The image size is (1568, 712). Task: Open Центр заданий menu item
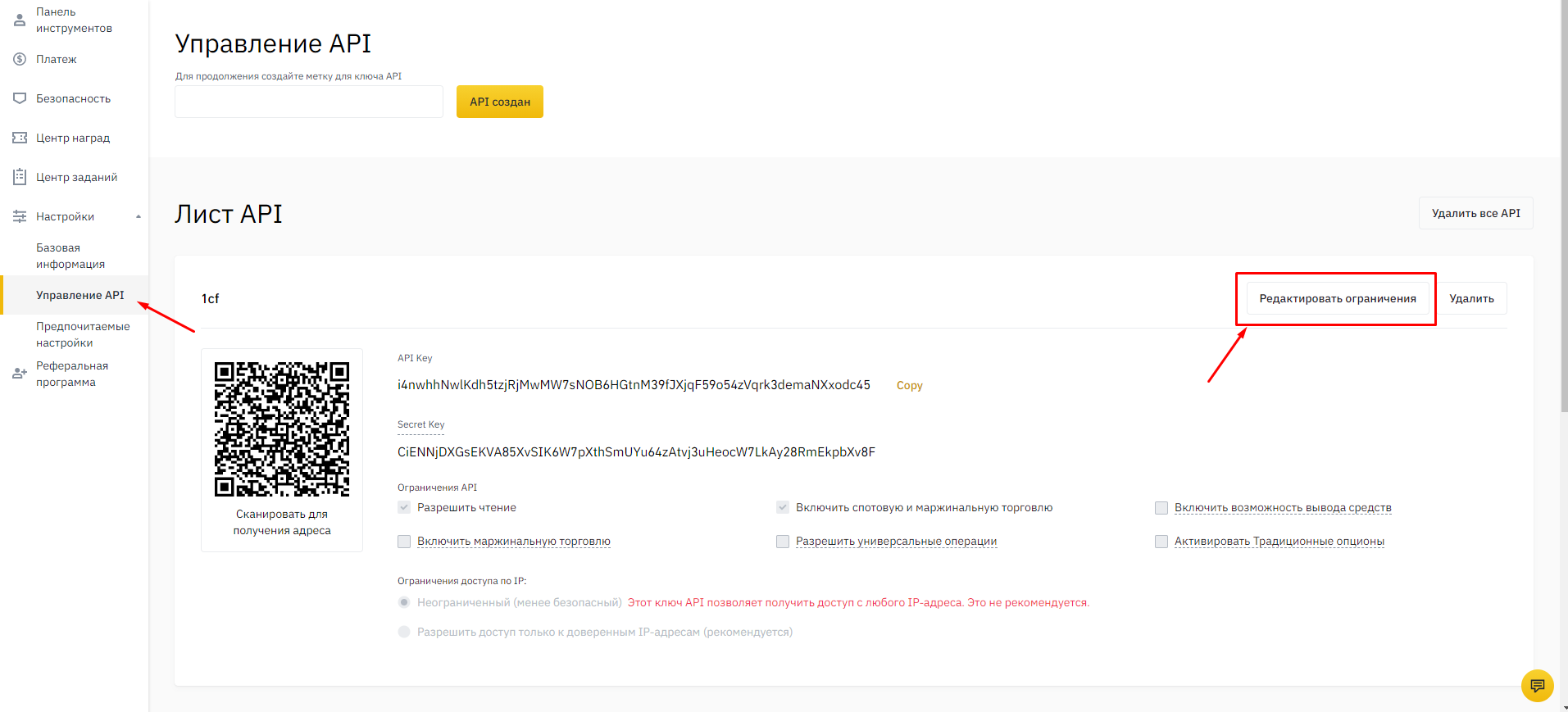pos(76,177)
